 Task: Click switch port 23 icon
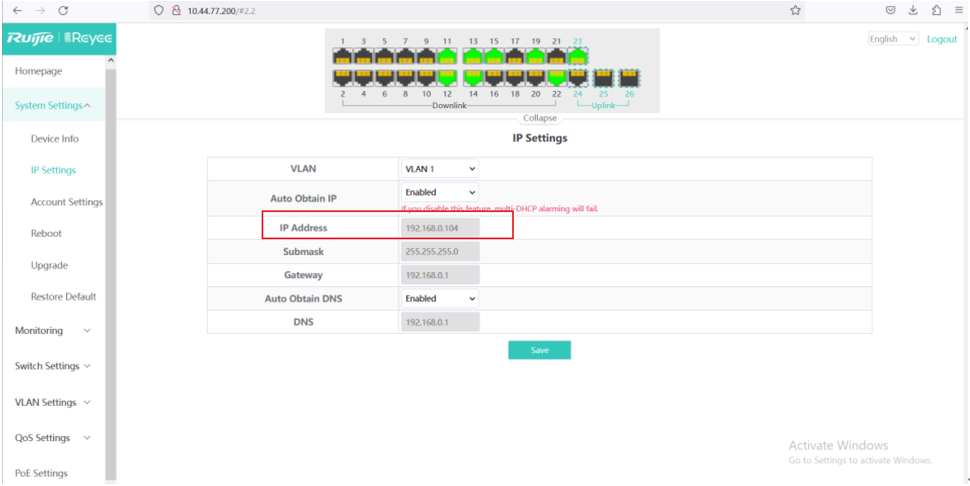tap(577, 56)
